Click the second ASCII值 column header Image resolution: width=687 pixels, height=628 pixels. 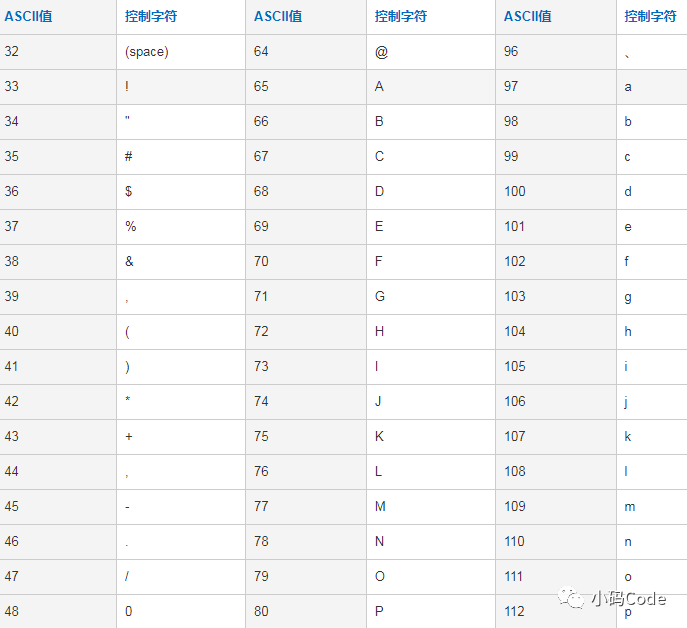pyautogui.click(x=278, y=16)
